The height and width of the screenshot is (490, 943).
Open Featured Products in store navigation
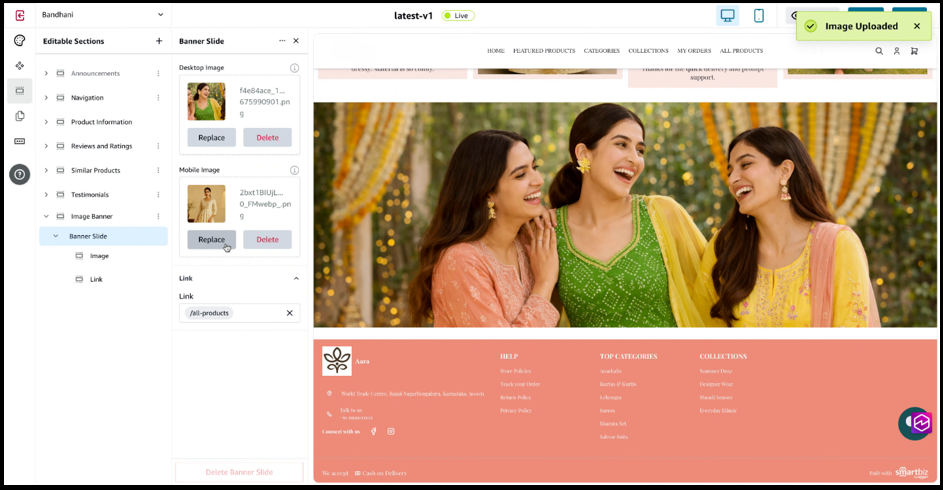pyautogui.click(x=543, y=51)
